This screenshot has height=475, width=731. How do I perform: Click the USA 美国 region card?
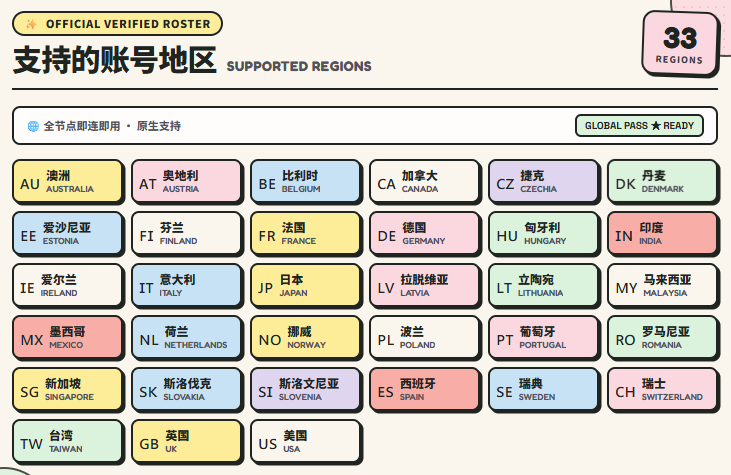click(305, 441)
